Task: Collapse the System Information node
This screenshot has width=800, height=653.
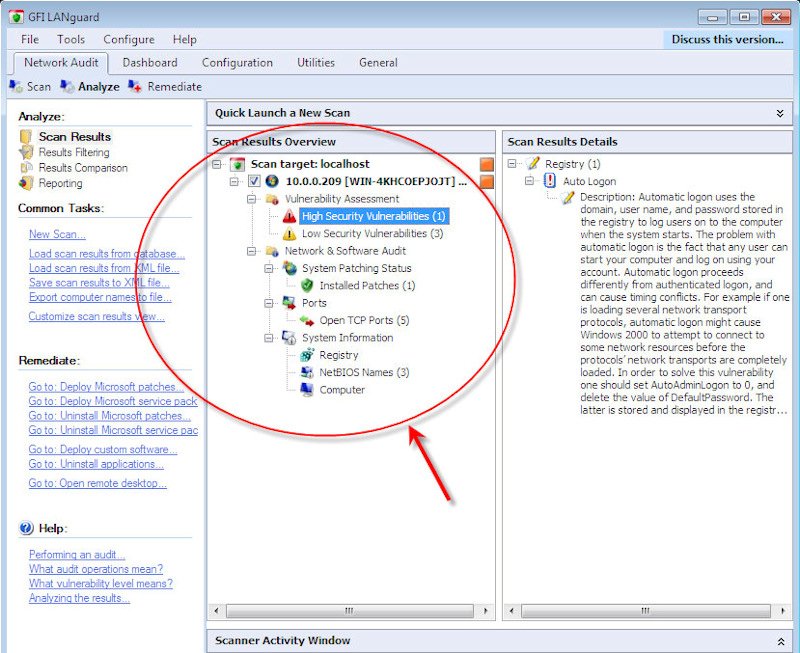Action: pyautogui.click(x=269, y=338)
